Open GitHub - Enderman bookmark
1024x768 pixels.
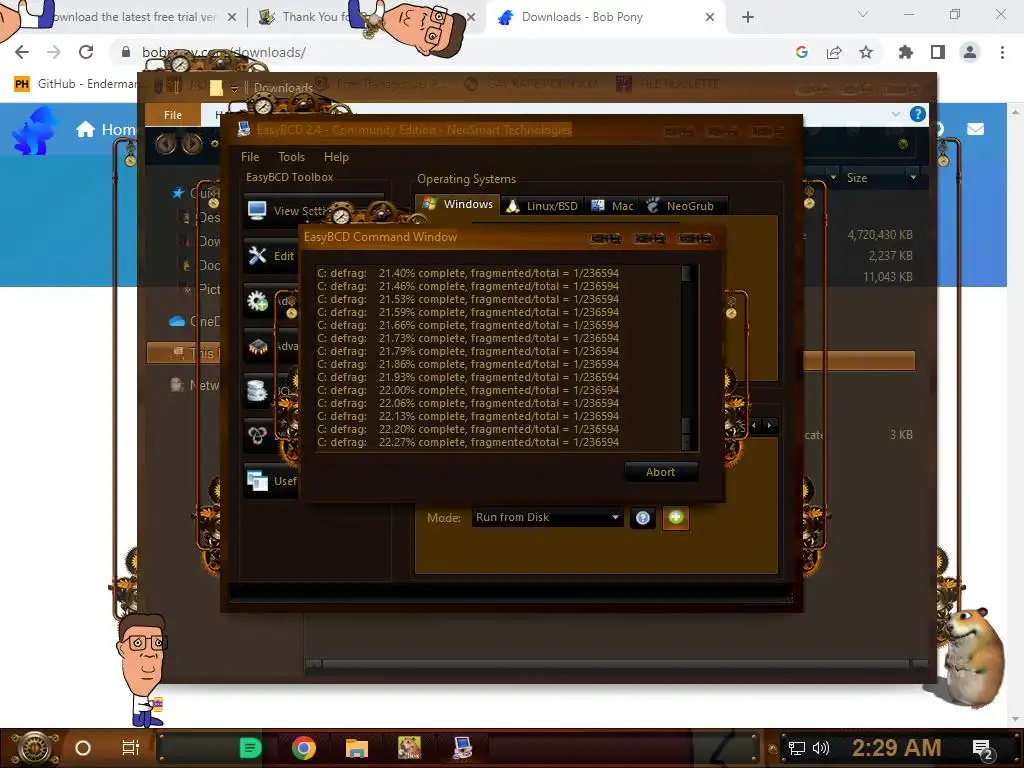[x=76, y=84]
